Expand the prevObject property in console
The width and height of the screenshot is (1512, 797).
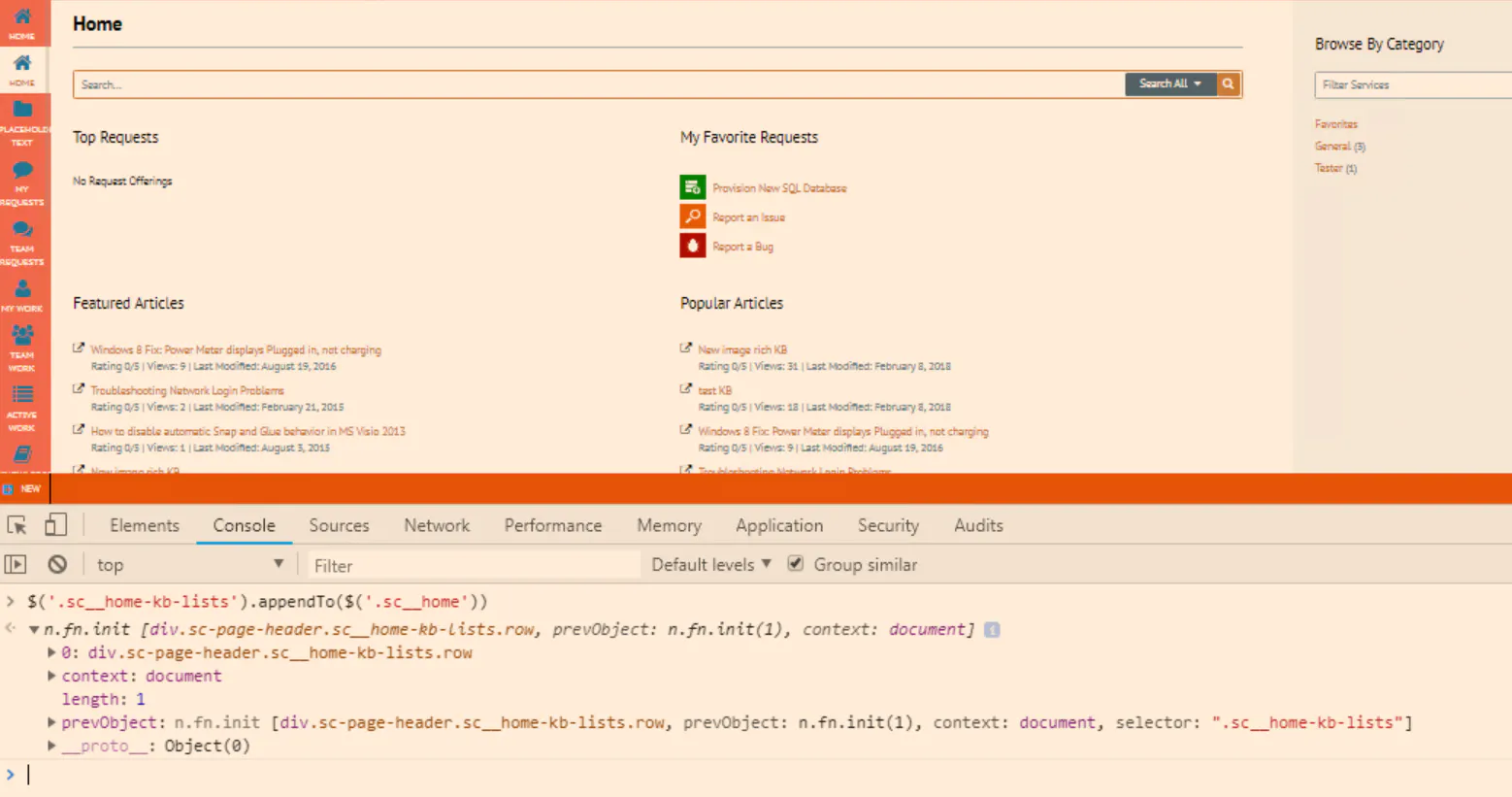point(51,722)
